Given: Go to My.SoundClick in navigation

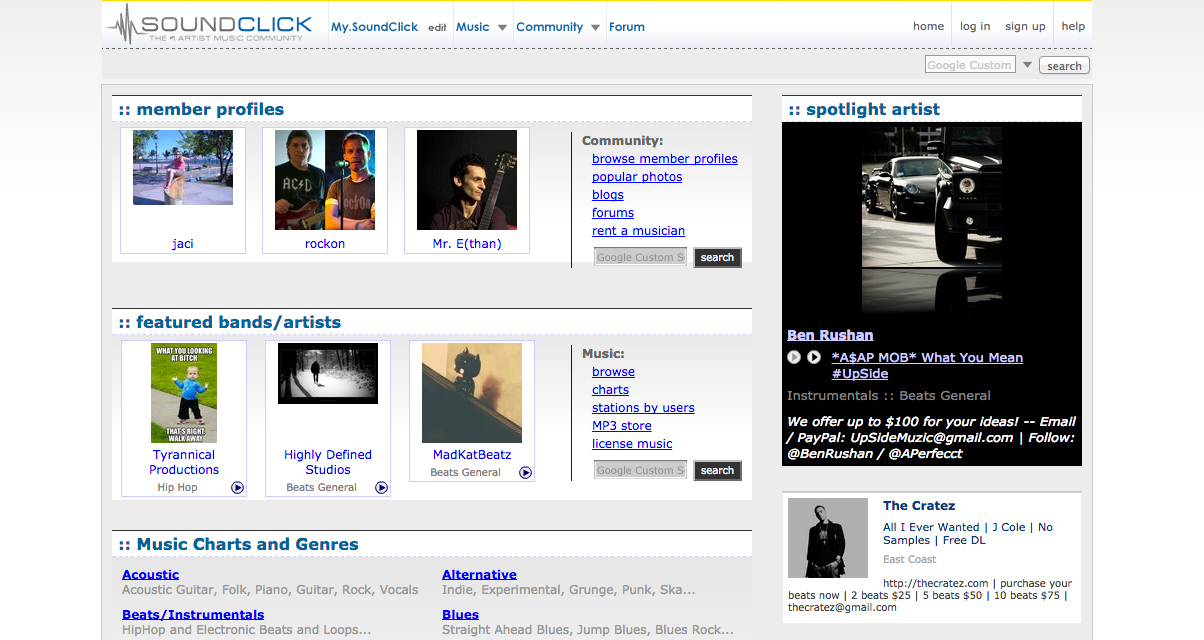Looking at the screenshot, I should pos(374,27).
